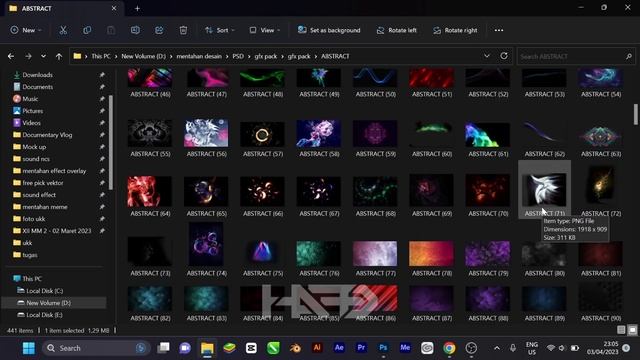Screen dimensions: 640x360
Task: Click the Search ABSTRACT field
Action: coord(576,56)
